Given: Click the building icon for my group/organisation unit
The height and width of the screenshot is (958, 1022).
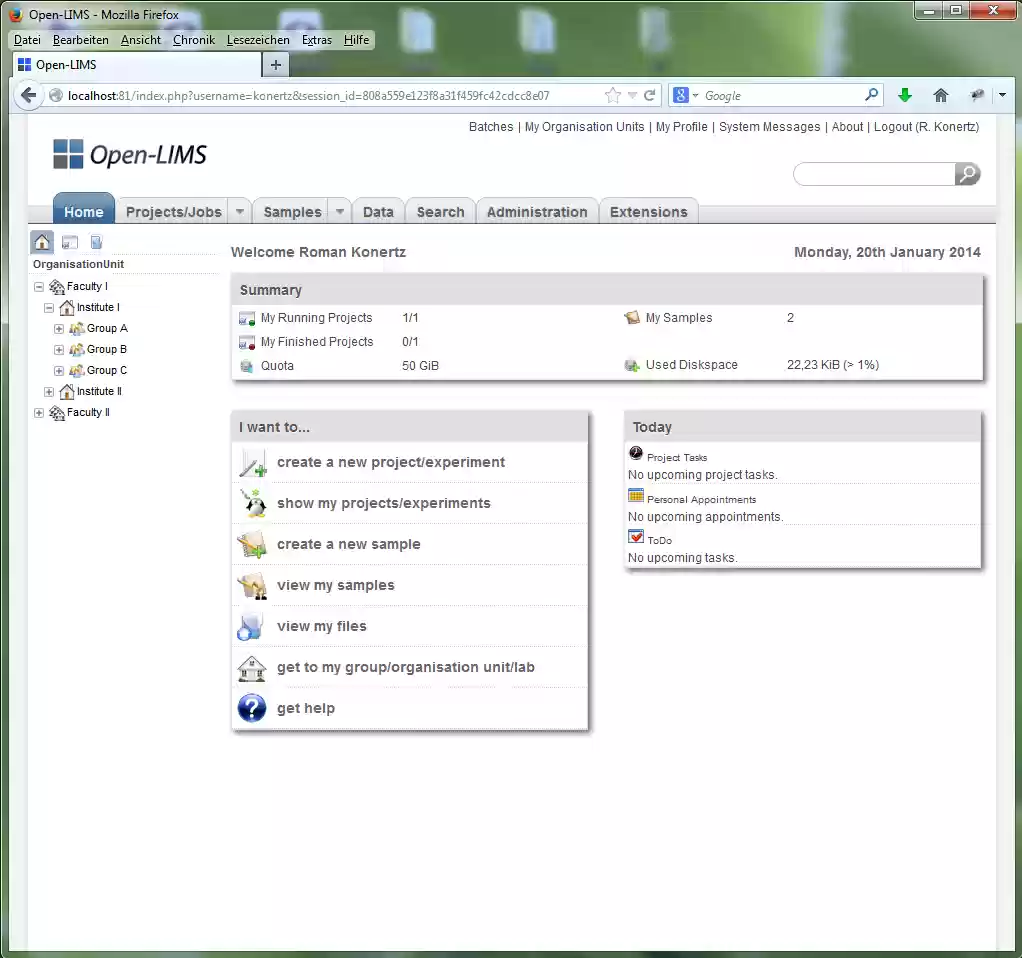Looking at the screenshot, I should pos(251,667).
